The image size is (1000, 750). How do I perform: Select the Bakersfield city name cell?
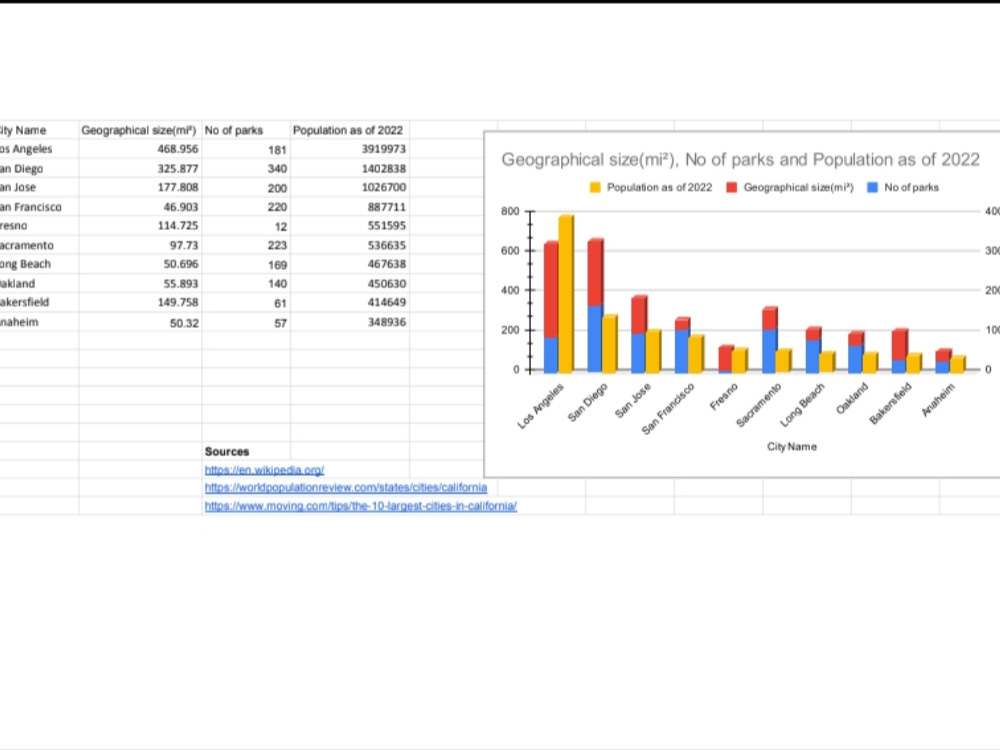(39, 302)
